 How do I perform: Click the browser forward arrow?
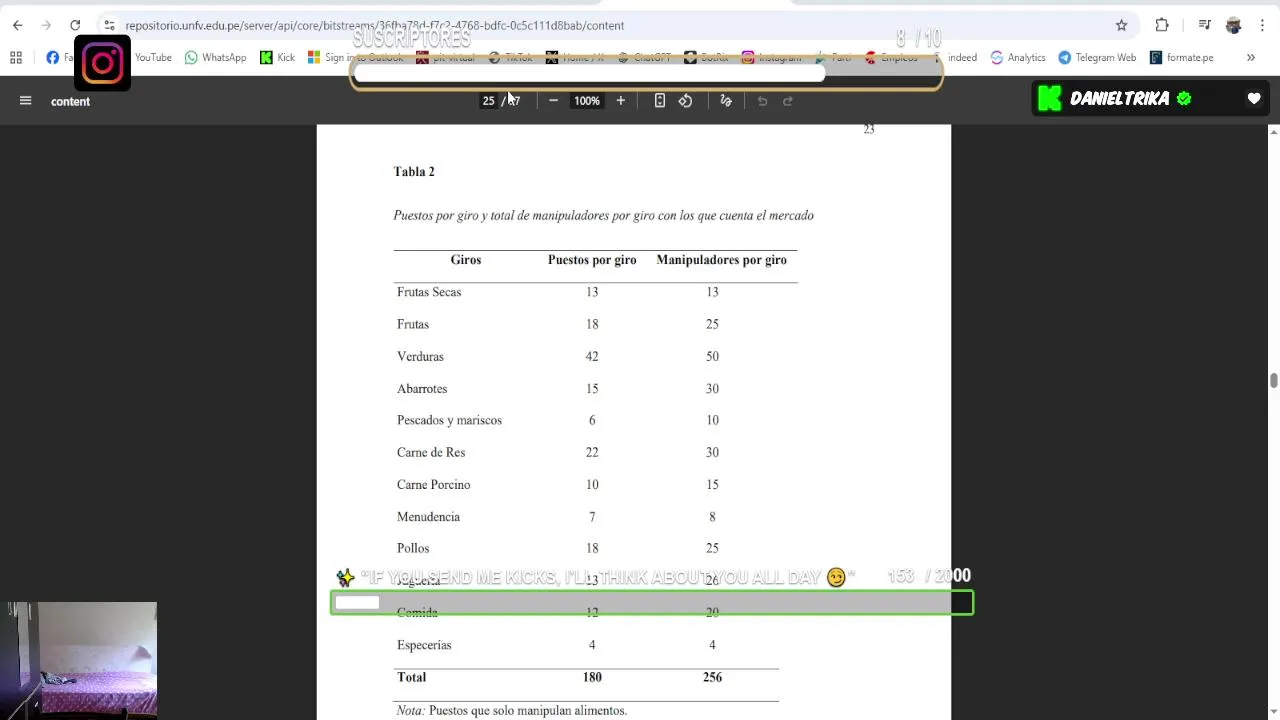pos(46,25)
